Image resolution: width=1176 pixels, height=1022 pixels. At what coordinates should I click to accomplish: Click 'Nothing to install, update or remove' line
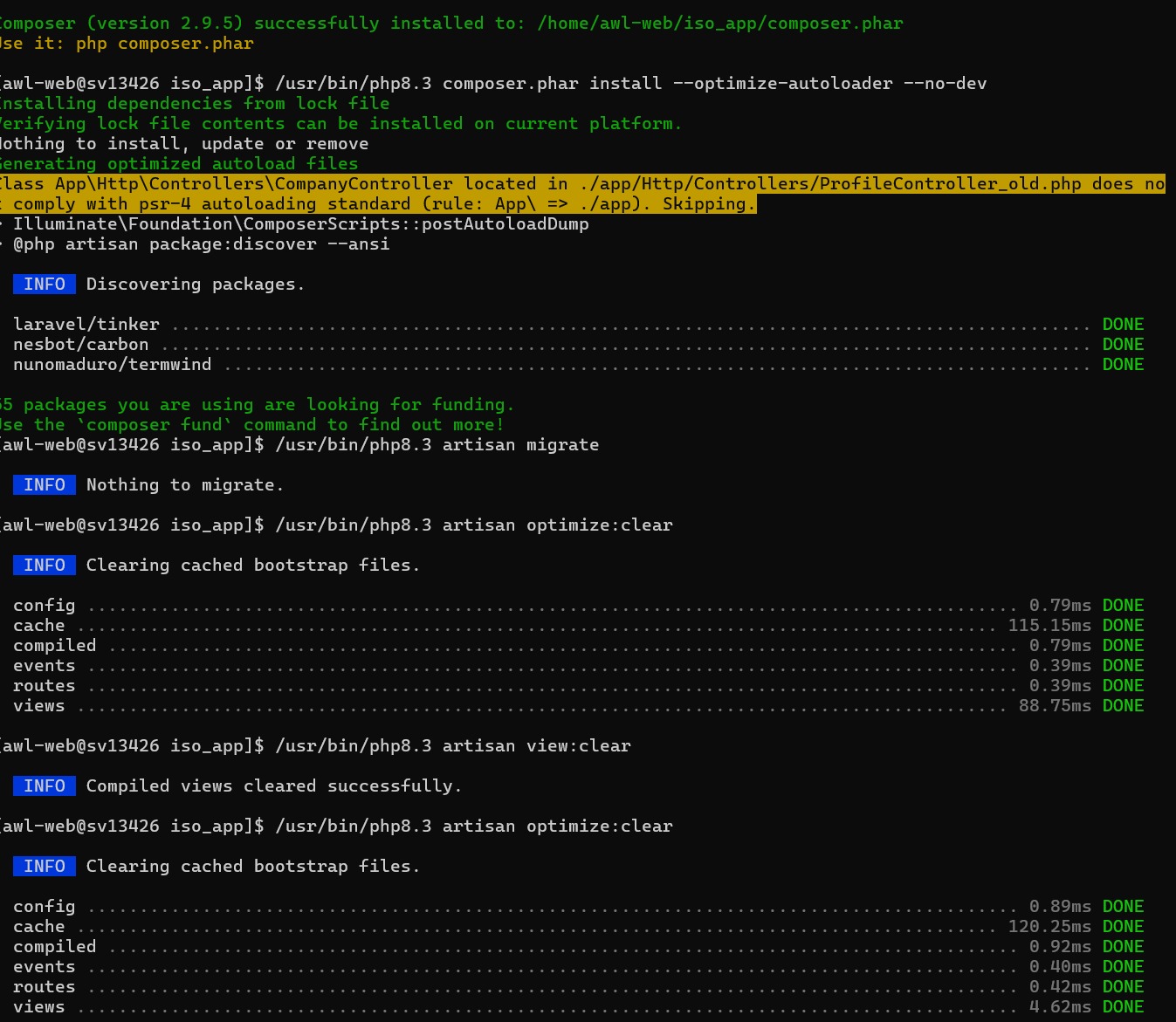click(185, 144)
